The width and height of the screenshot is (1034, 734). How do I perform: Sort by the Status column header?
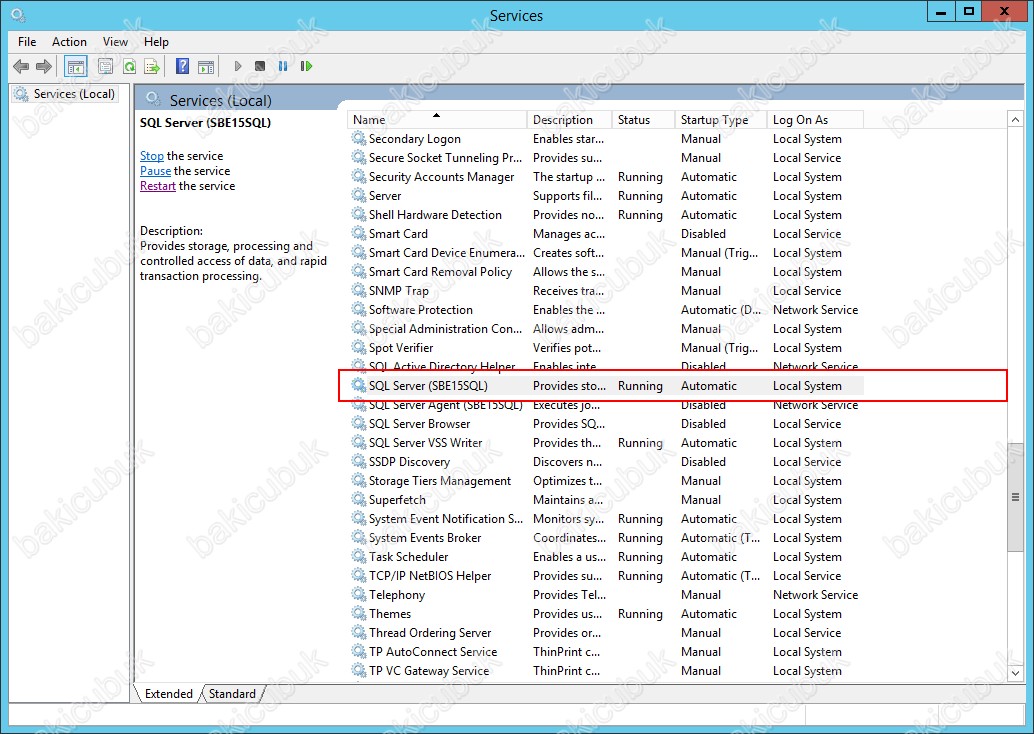pos(643,119)
